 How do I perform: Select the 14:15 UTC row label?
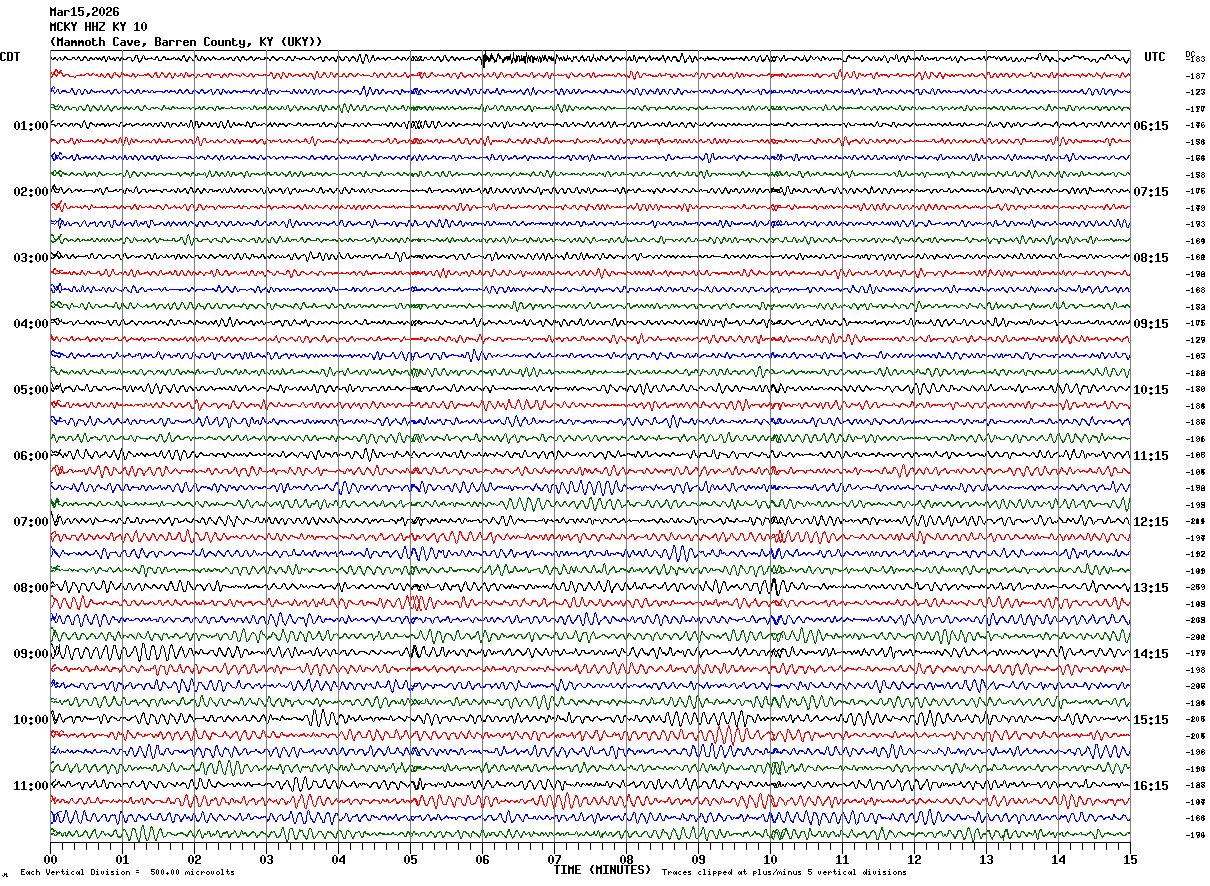tap(1151, 654)
